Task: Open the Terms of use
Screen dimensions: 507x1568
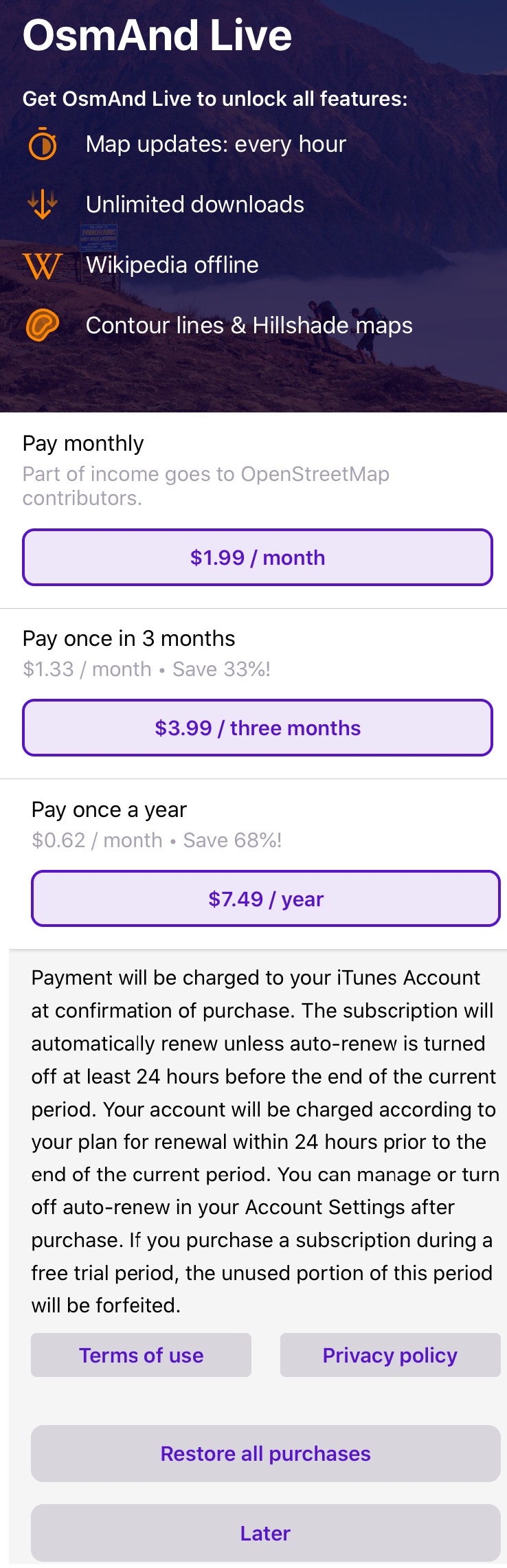Action: point(141,1355)
